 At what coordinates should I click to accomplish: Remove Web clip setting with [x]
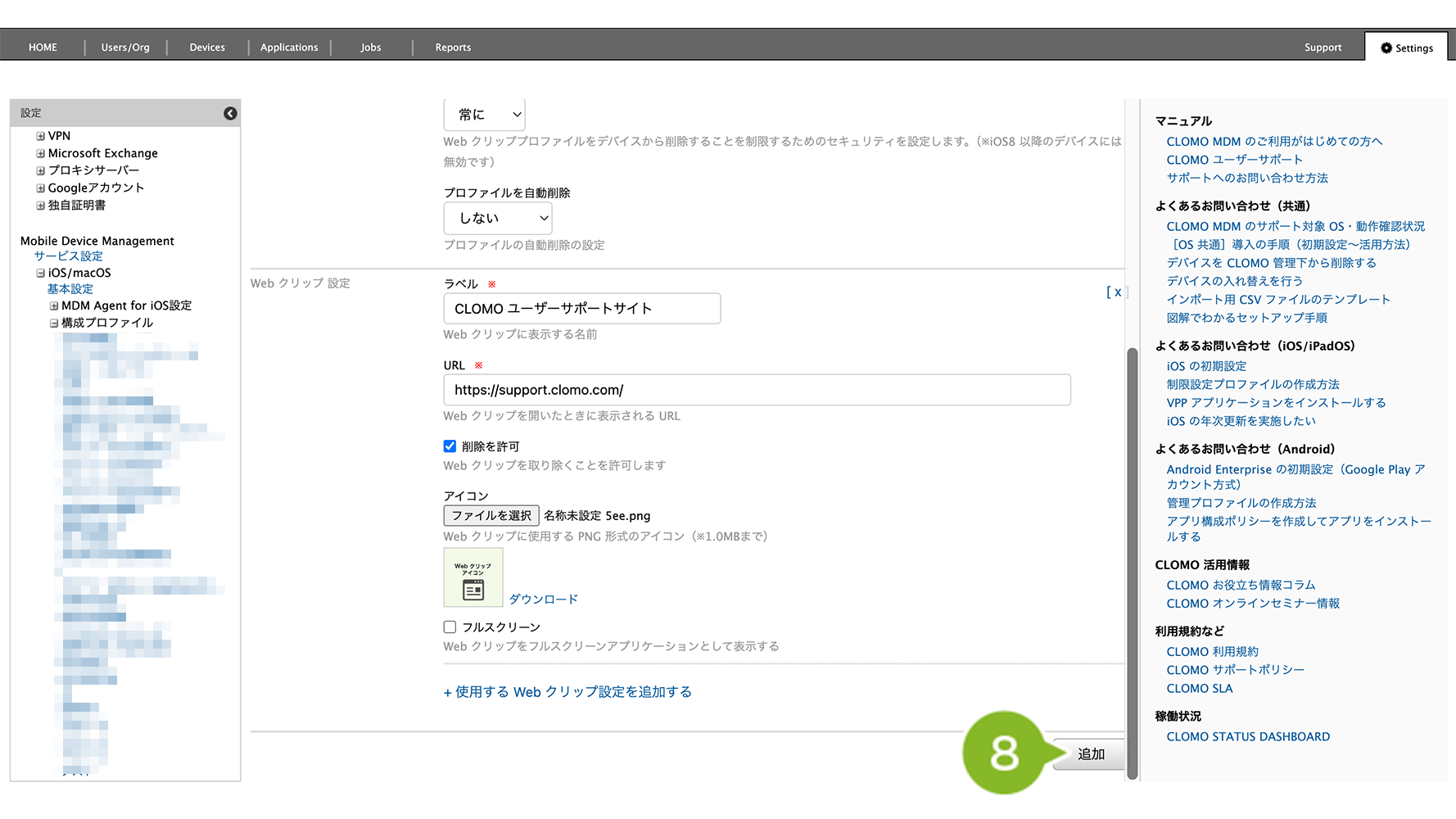tap(1117, 292)
